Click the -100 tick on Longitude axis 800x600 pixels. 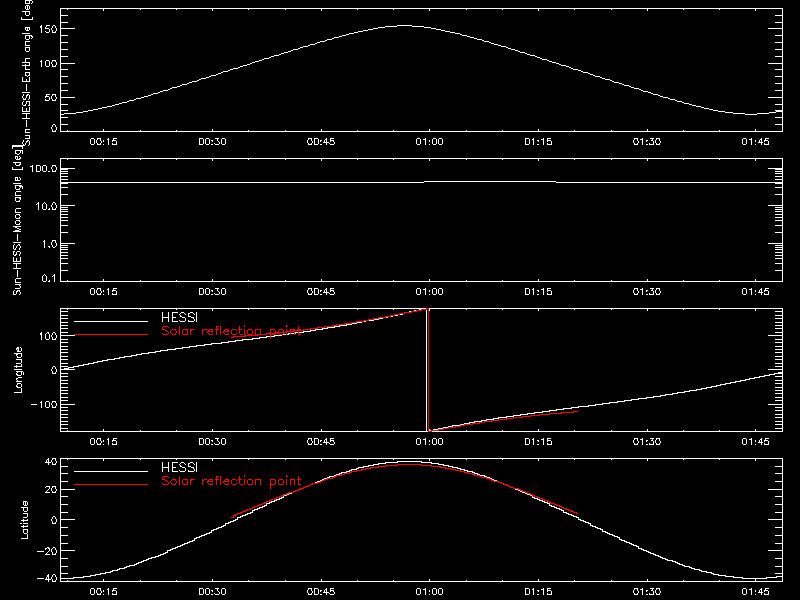pyautogui.click(x=44, y=404)
